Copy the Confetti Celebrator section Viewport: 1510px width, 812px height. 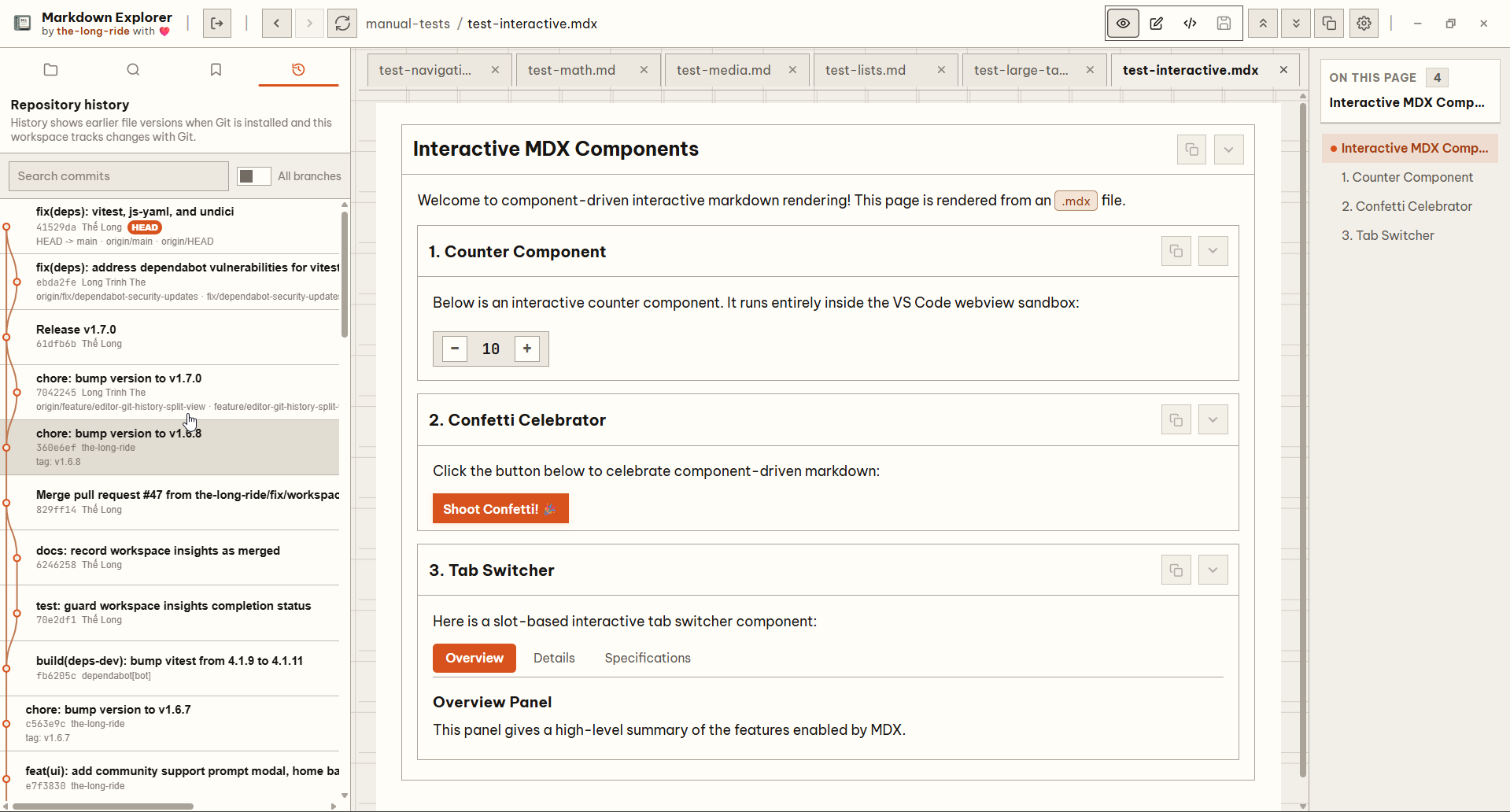click(x=1176, y=420)
